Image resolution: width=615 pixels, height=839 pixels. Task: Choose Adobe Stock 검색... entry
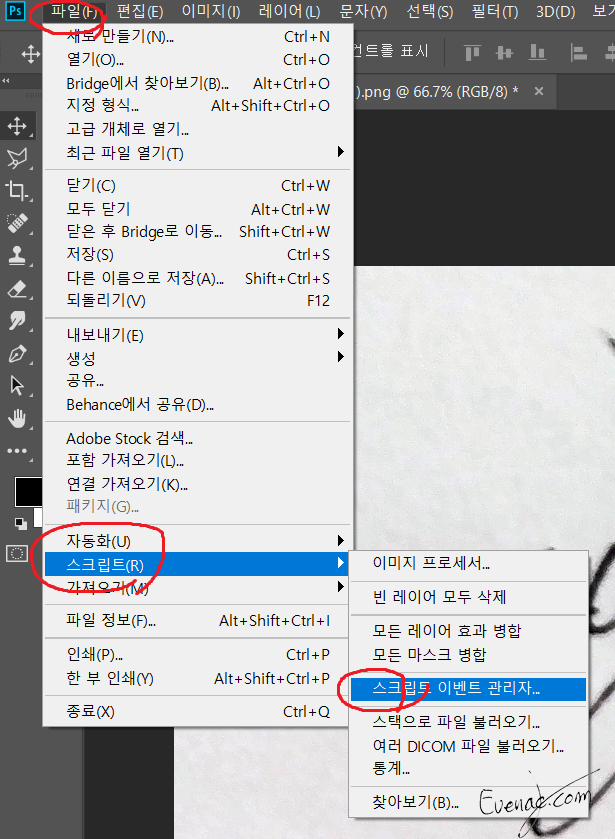[198, 438]
